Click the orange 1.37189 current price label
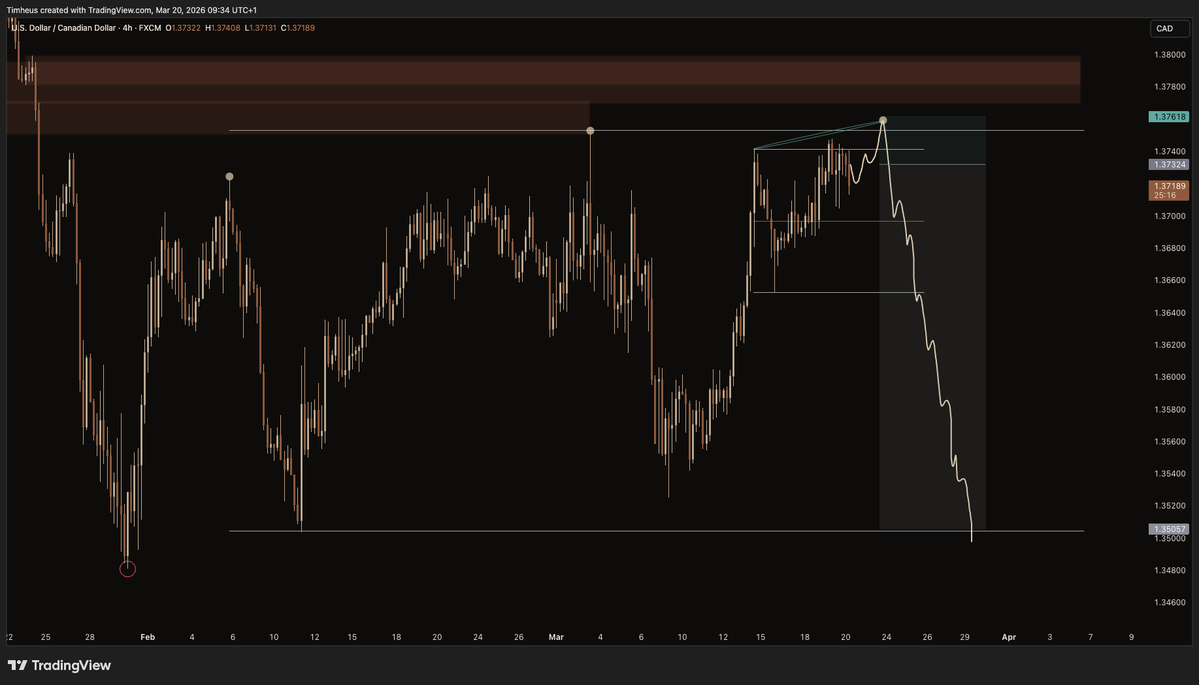The height and width of the screenshot is (685, 1199). point(1169,190)
